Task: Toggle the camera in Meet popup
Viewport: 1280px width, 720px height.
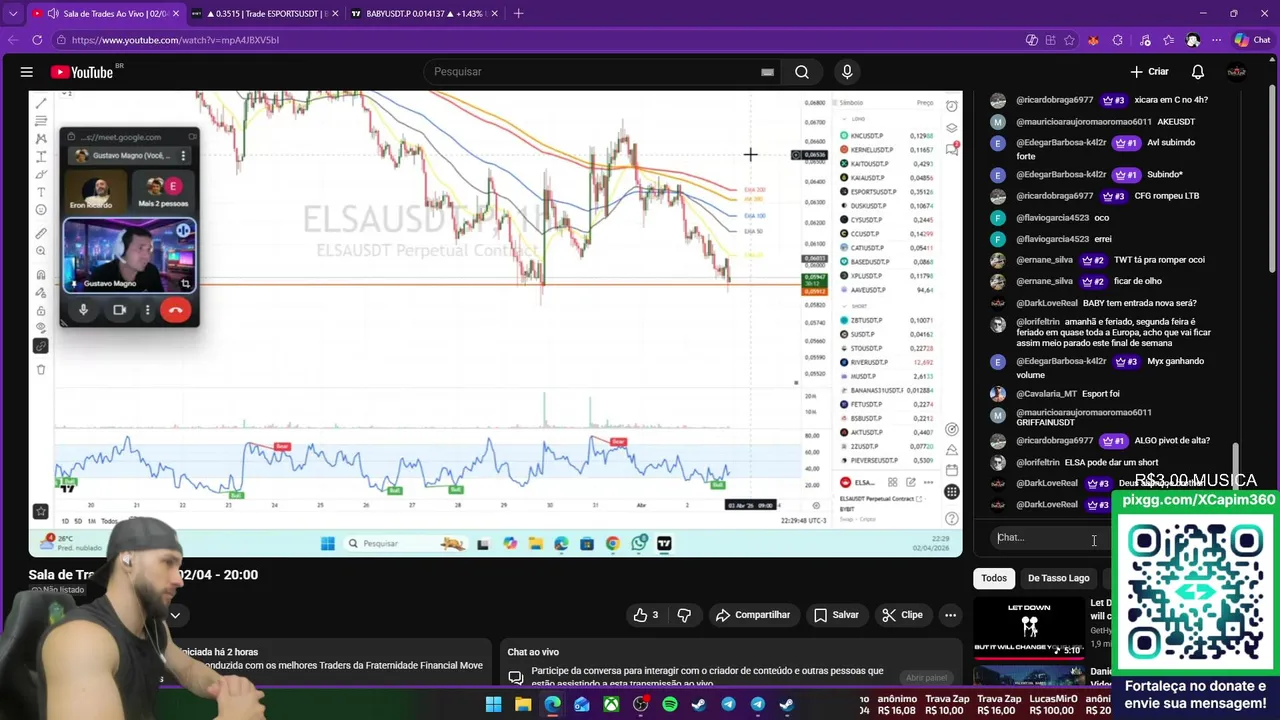Action: pos(119,310)
